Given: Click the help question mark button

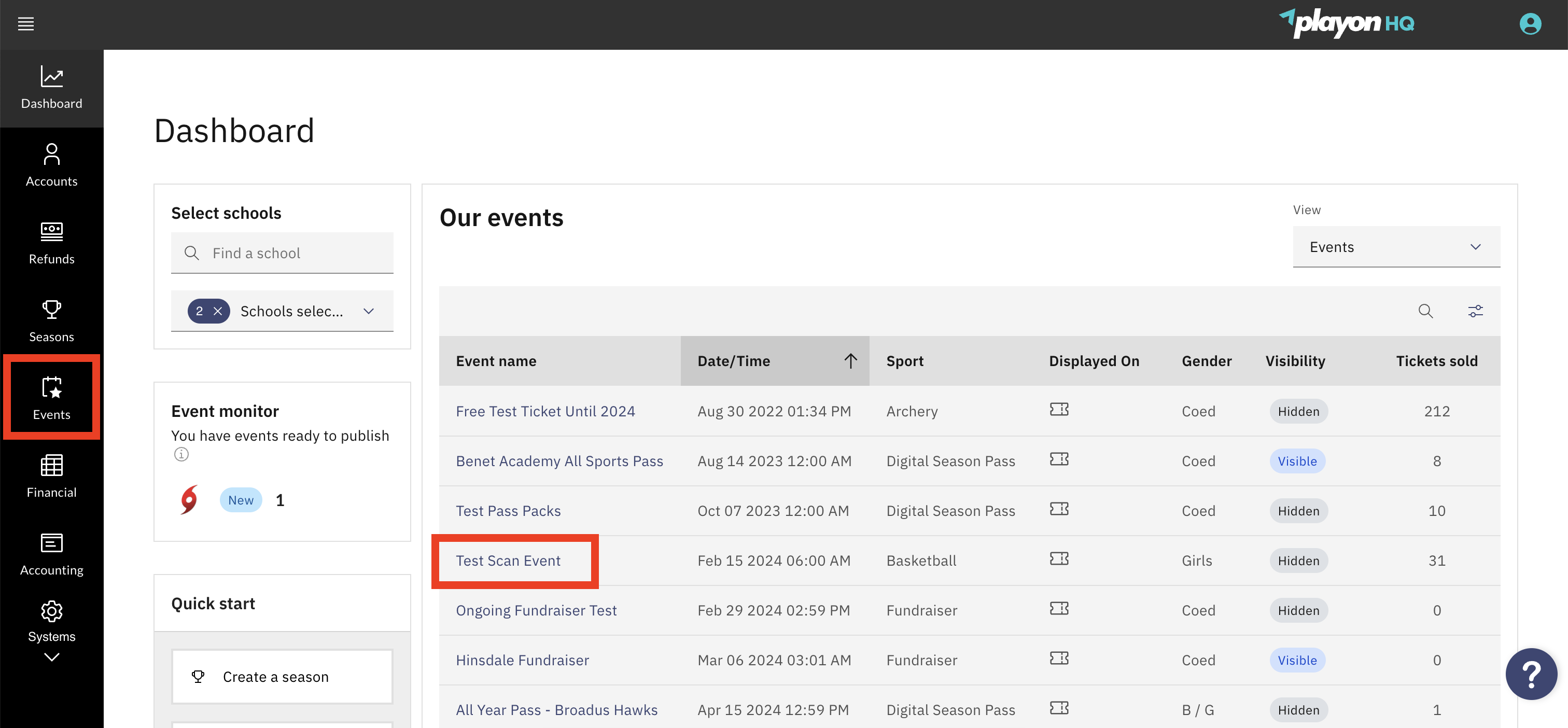Looking at the screenshot, I should tap(1531, 674).
